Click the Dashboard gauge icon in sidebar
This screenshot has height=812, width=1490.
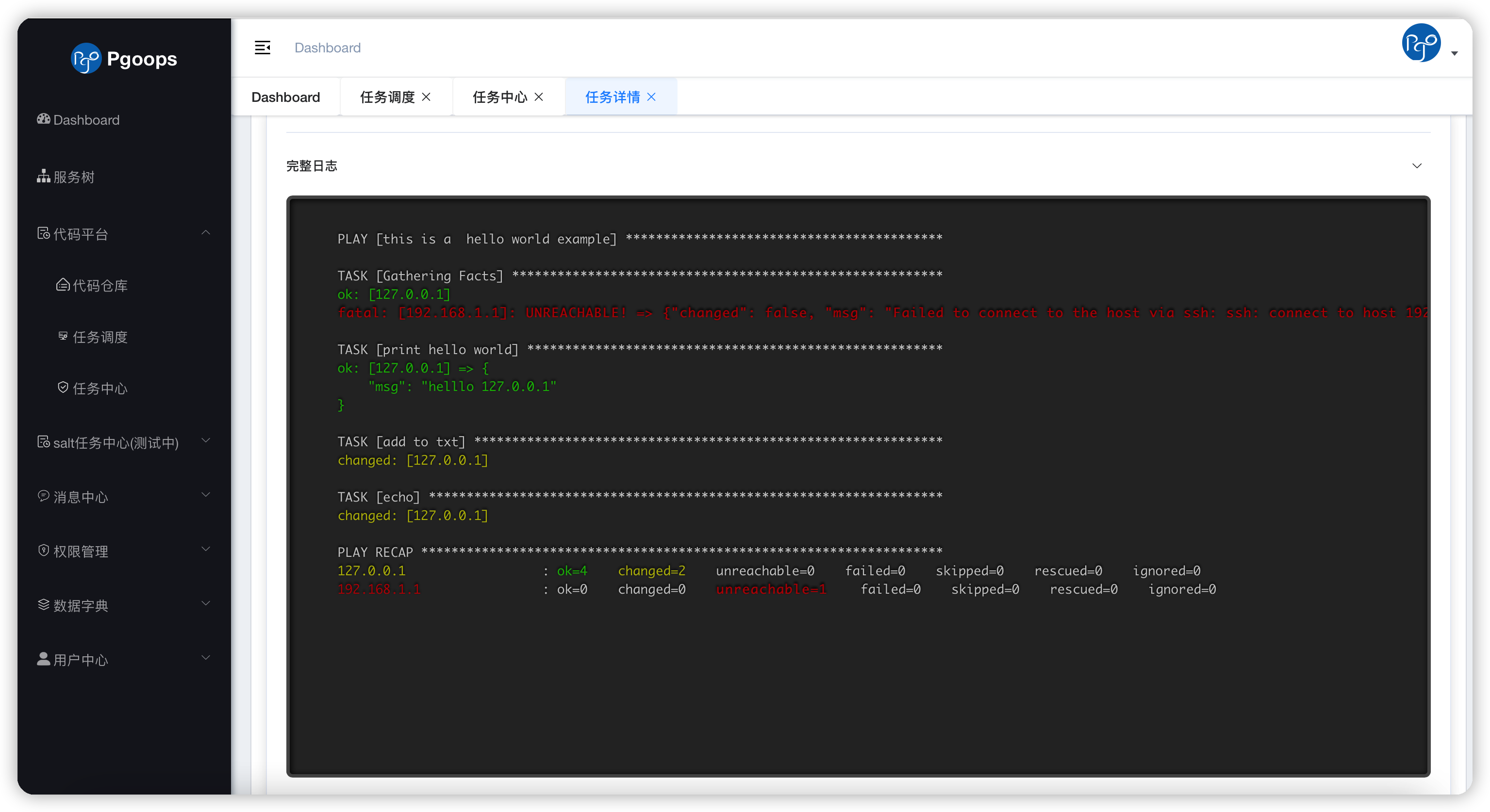click(x=43, y=119)
